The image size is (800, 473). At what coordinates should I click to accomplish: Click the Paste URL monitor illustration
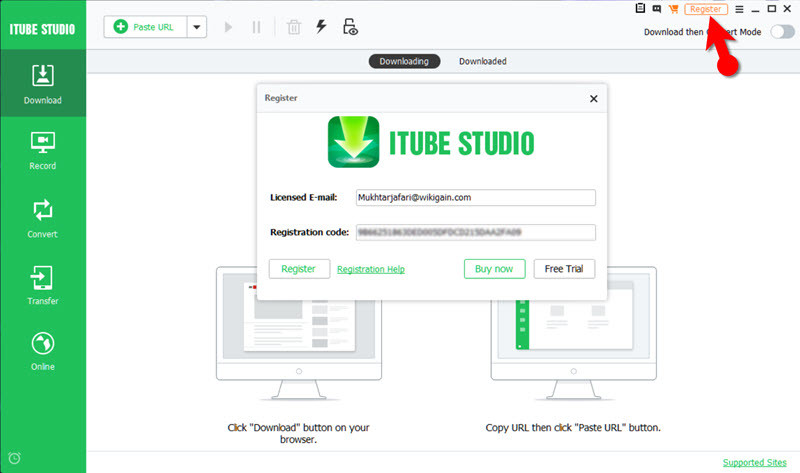click(x=573, y=334)
